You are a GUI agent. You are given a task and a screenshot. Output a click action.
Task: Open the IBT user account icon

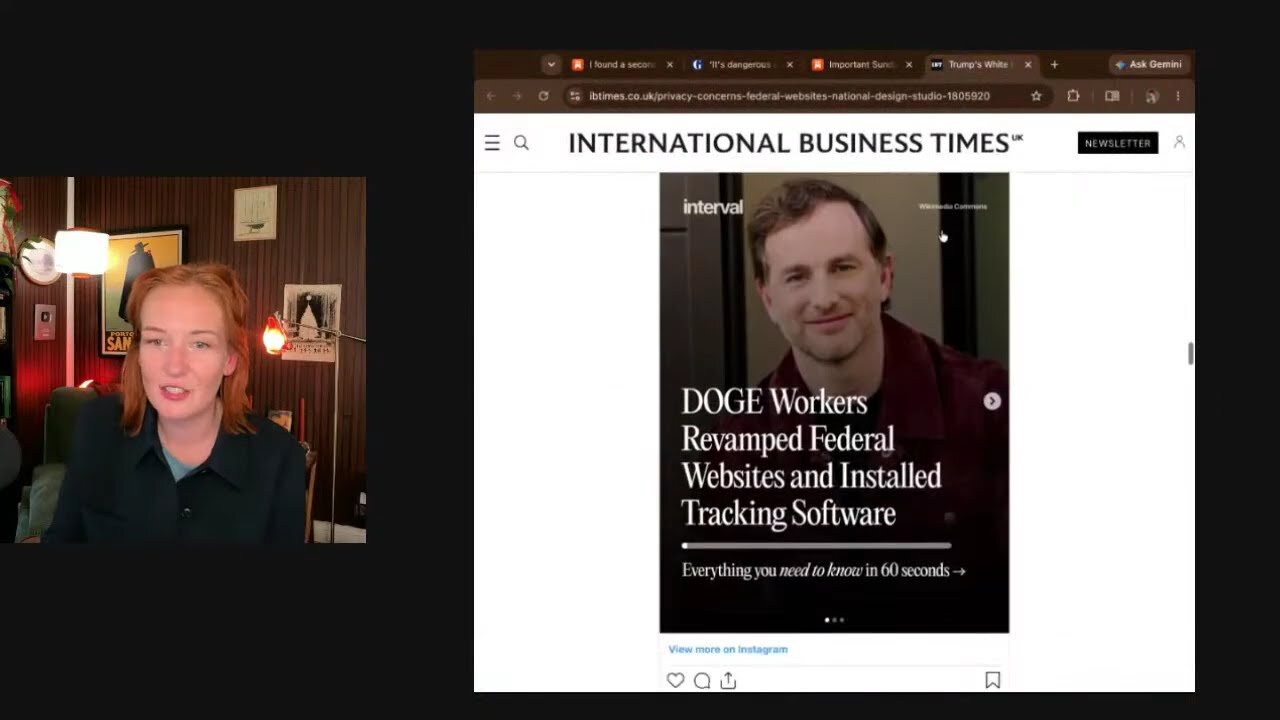tap(1179, 142)
